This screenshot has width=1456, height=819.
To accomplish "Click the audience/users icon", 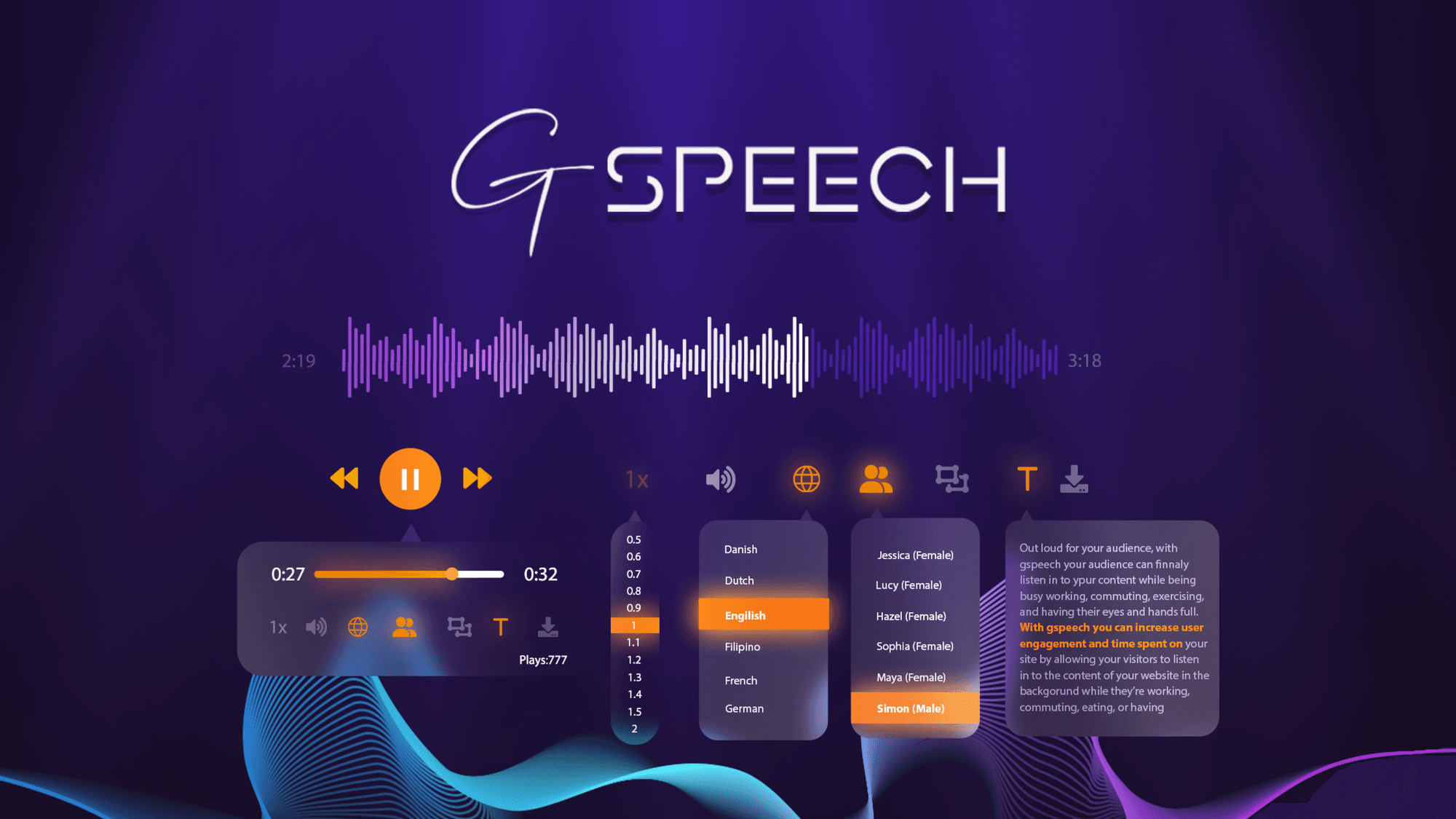I will (876, 478).
